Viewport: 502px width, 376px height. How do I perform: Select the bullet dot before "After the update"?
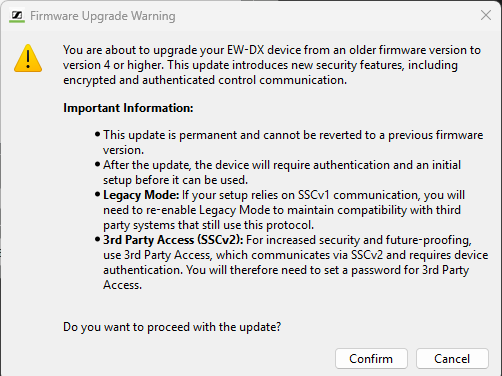pos(97,165)
